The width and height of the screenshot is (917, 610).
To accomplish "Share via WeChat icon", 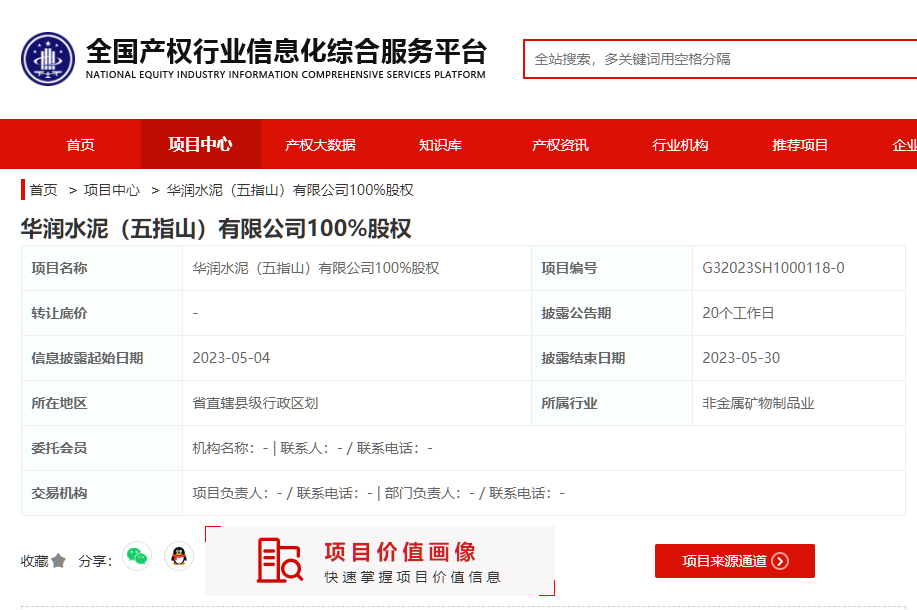I will coord(137,556).
